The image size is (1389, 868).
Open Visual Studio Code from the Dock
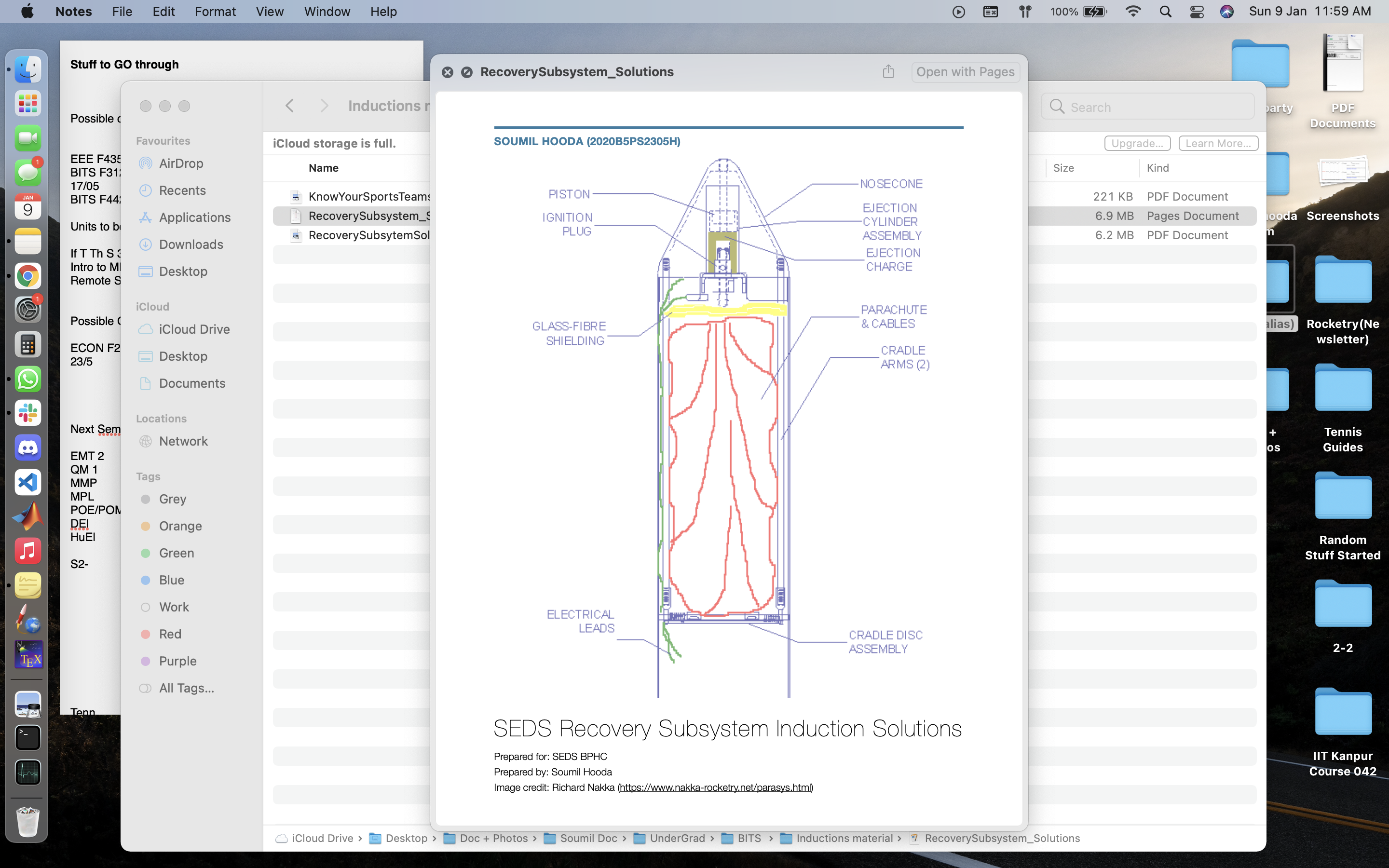(x=27, y=482)
